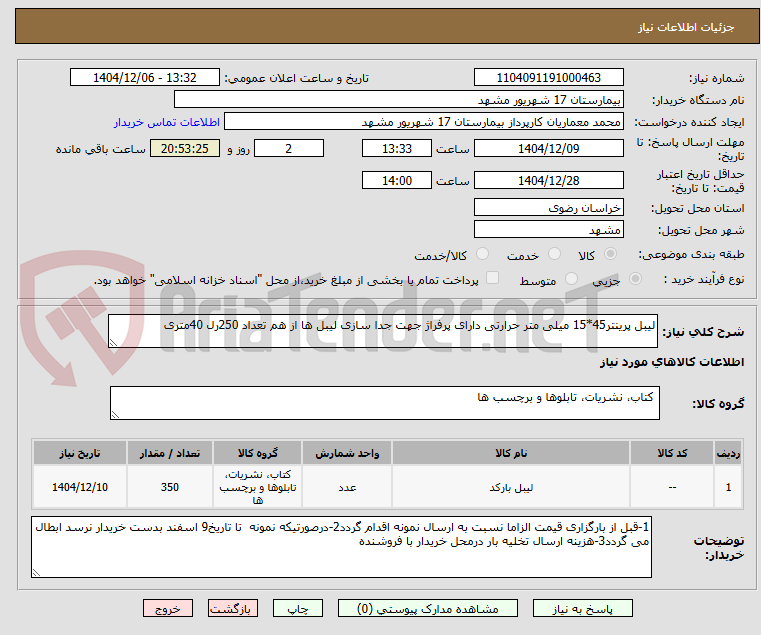
Task: Click the پاسخ به نیاز button
Action: (x=582, y=608)
